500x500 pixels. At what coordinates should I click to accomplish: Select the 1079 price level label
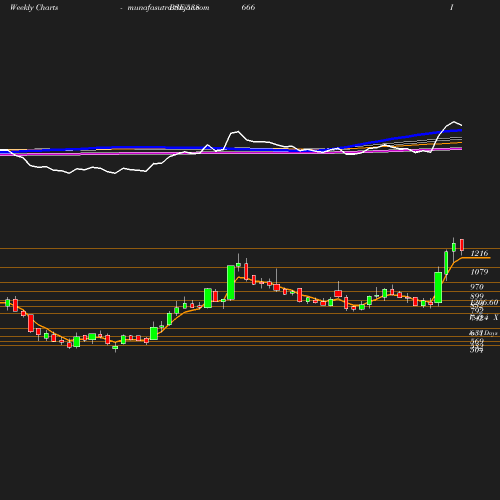[479, 272]
